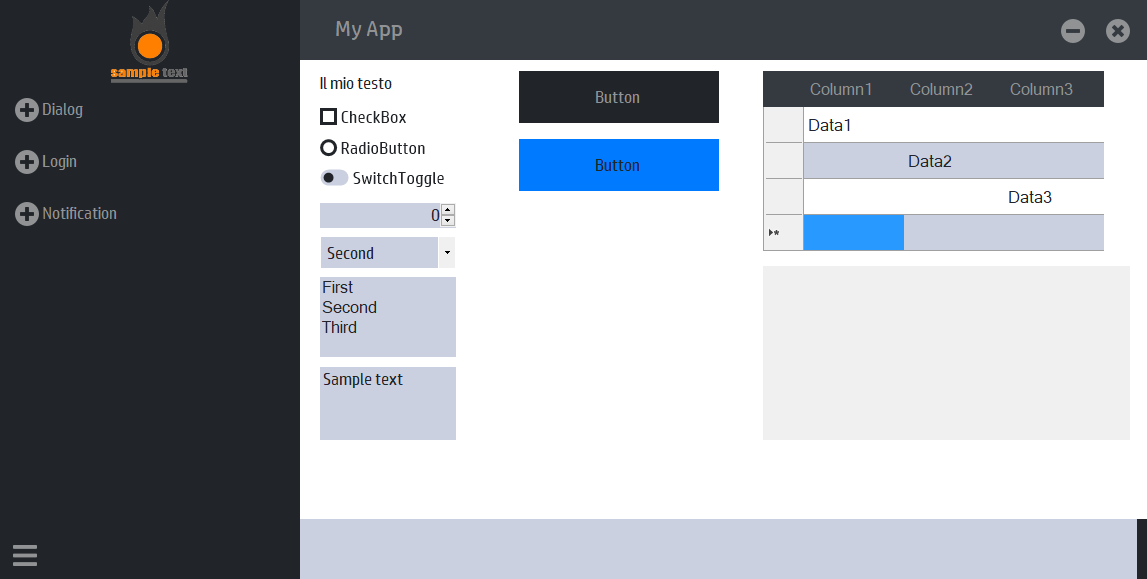1147x579 pixels.
Task: Select Third in the list box
Action: (340, 328)
